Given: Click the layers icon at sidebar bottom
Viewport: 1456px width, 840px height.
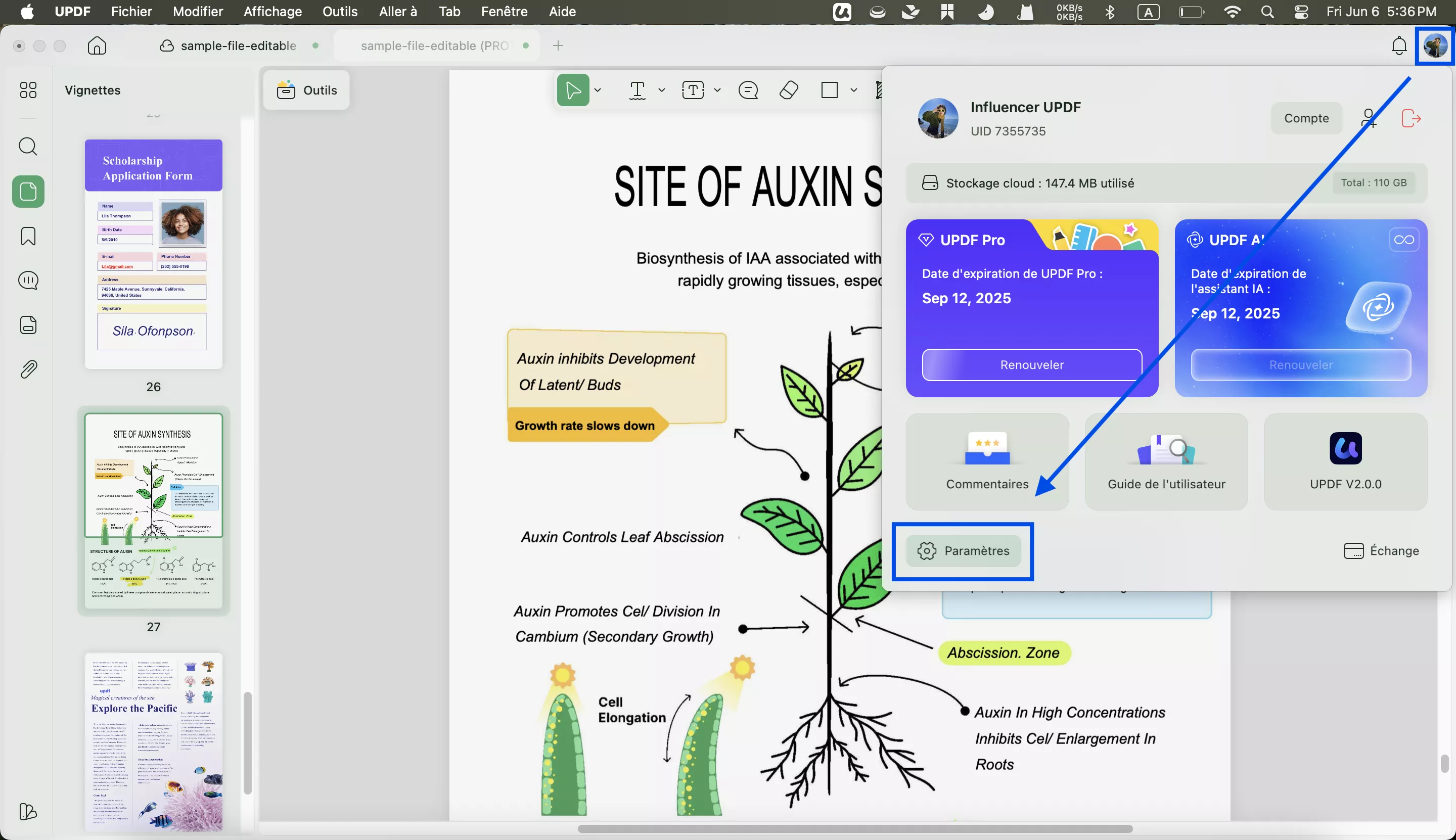Looking at the screenshot, I should tap(28, 811).
